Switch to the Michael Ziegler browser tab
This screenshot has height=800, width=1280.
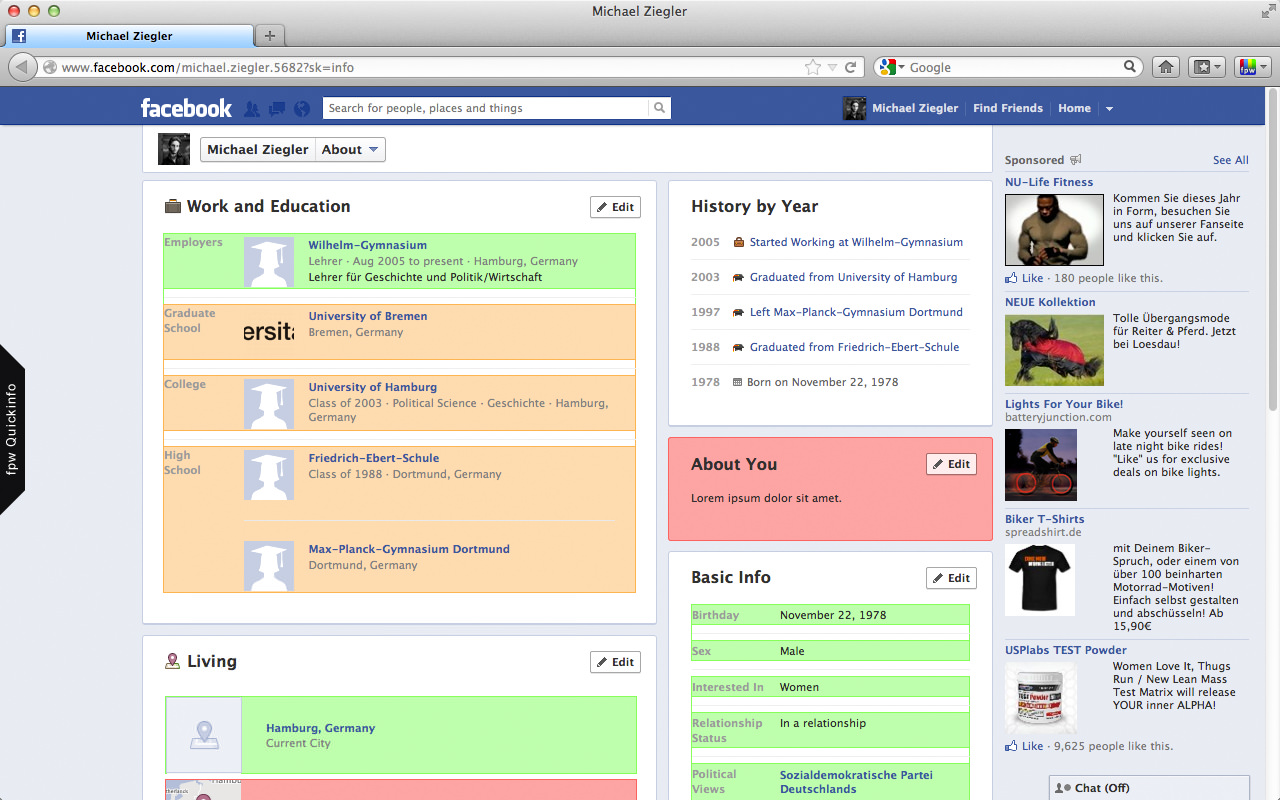pyautogui.click(x=130, y=36)
